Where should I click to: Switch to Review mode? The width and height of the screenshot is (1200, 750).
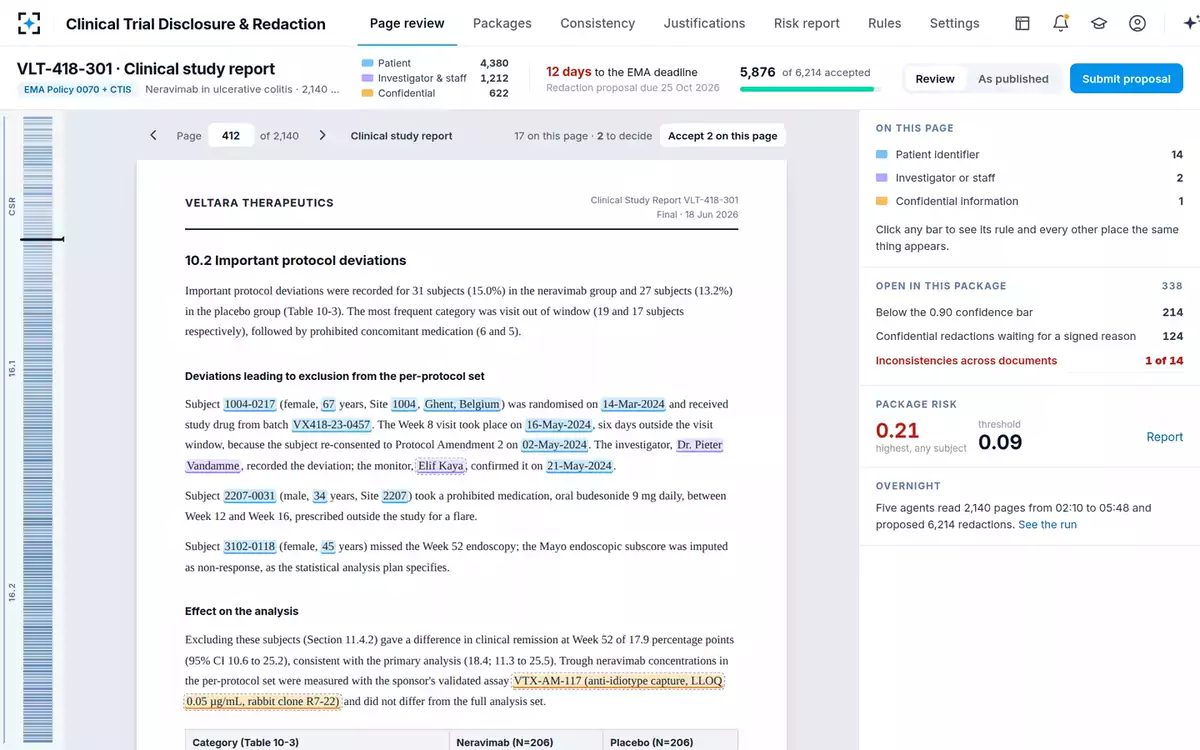(935, 79)
